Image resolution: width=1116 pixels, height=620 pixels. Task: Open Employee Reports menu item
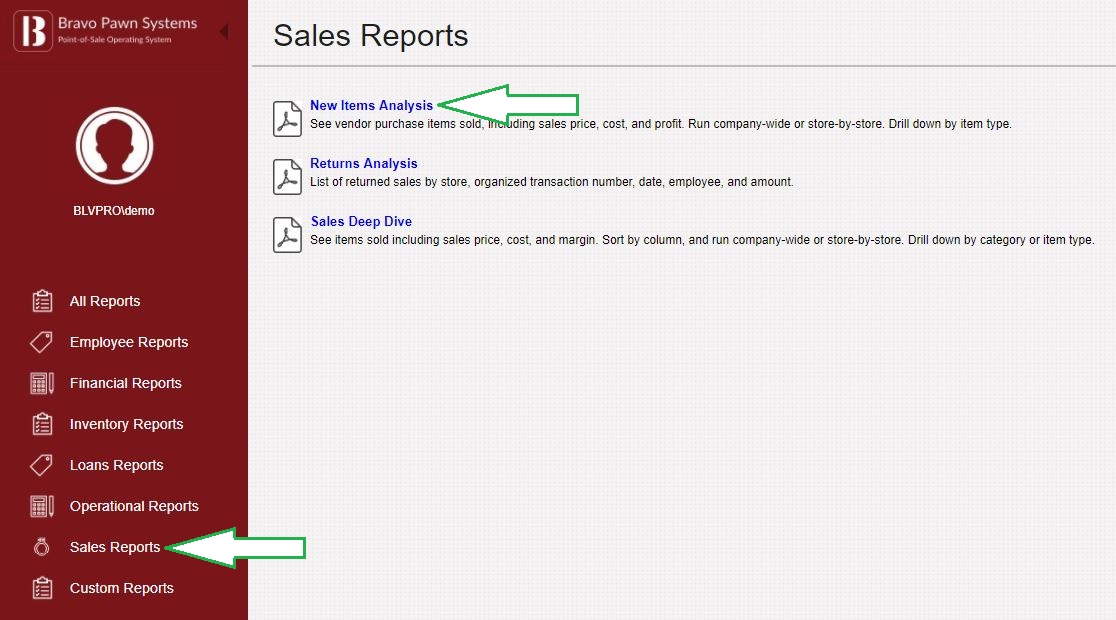[x=129, y=342]
